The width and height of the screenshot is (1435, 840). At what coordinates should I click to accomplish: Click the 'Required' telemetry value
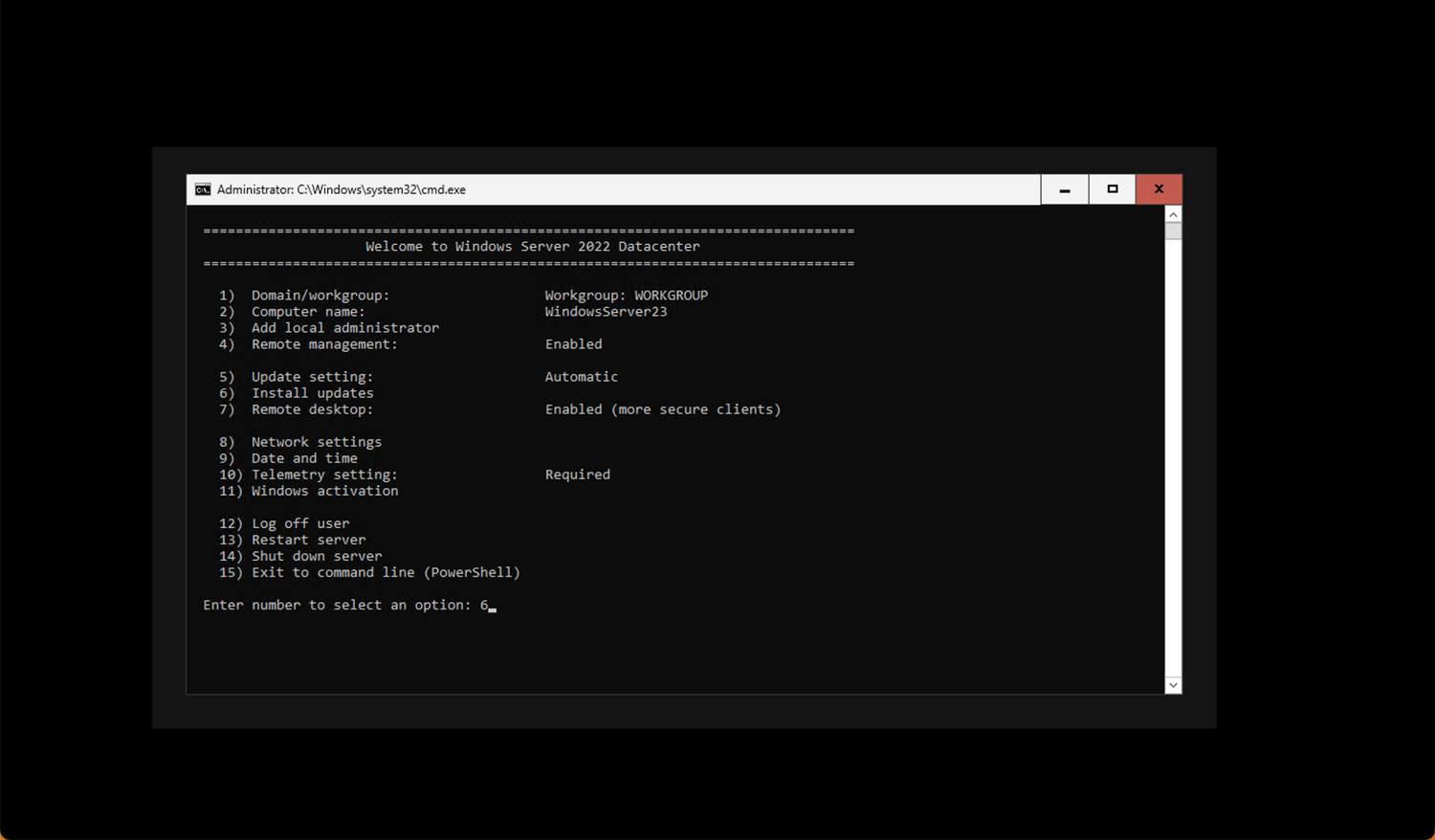pyautogui.click(x=578, y=475)
